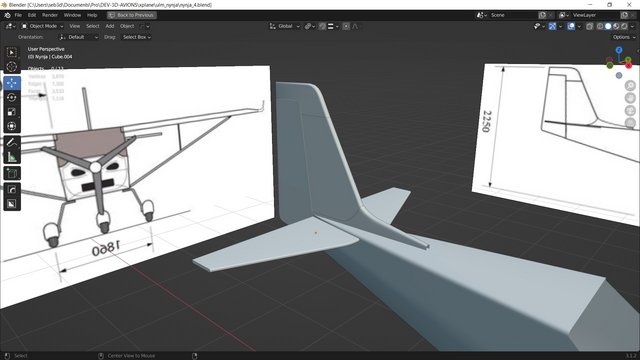Screen dimensions: 640x360
Task: Click the blue Z axis gizmo handle
Action: (619, 50)
